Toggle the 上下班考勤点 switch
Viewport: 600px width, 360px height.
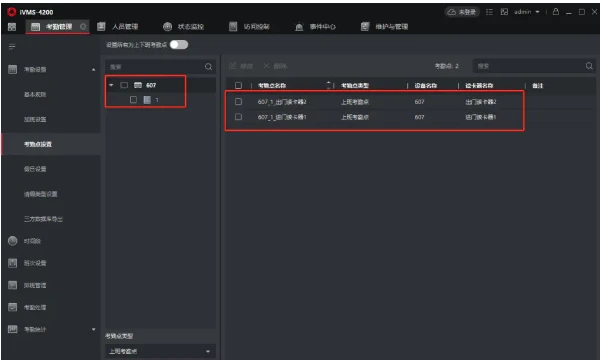pos(179,45)
